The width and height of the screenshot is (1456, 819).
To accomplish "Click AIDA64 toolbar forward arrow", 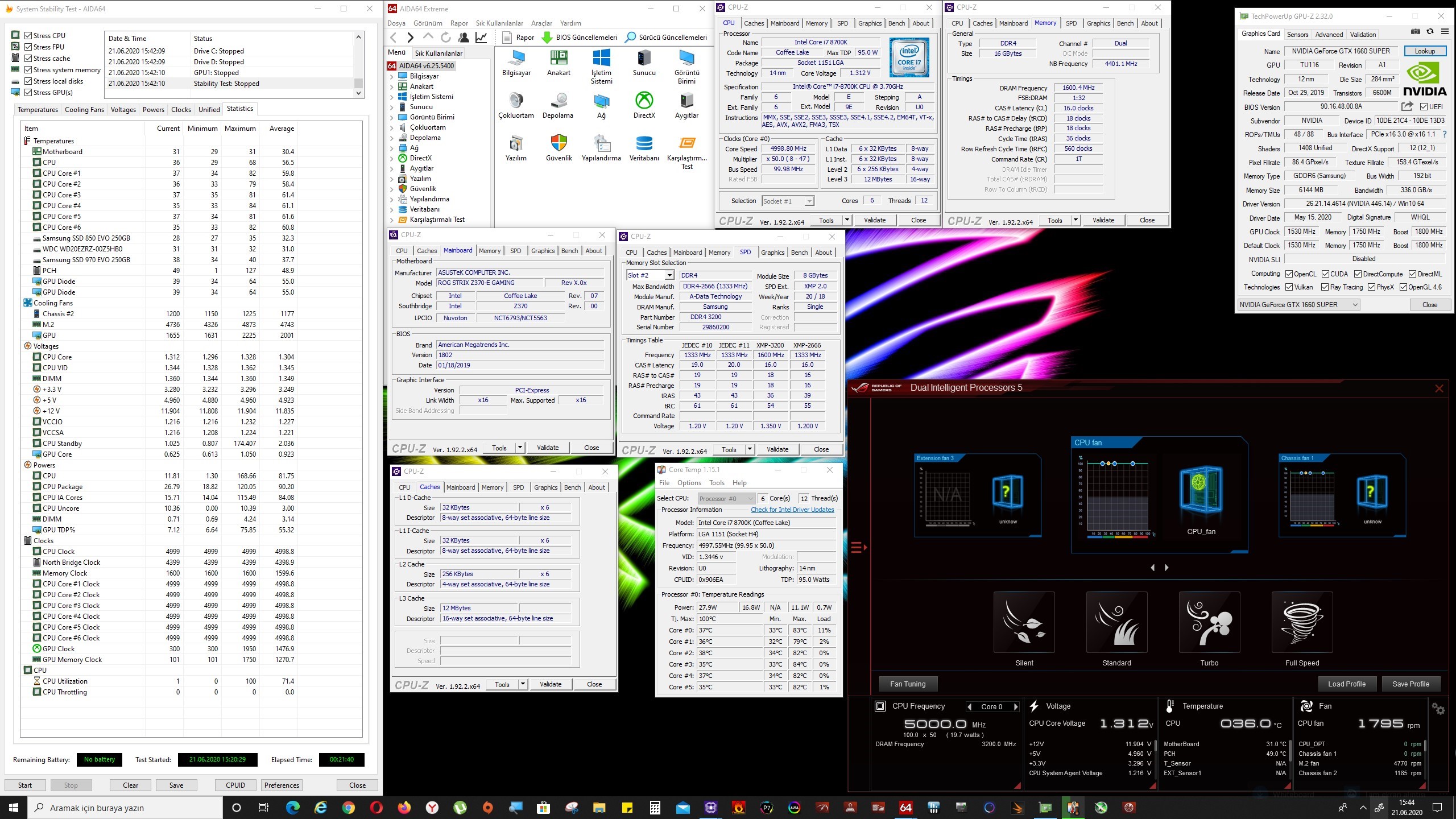I will tap(411, 38).
